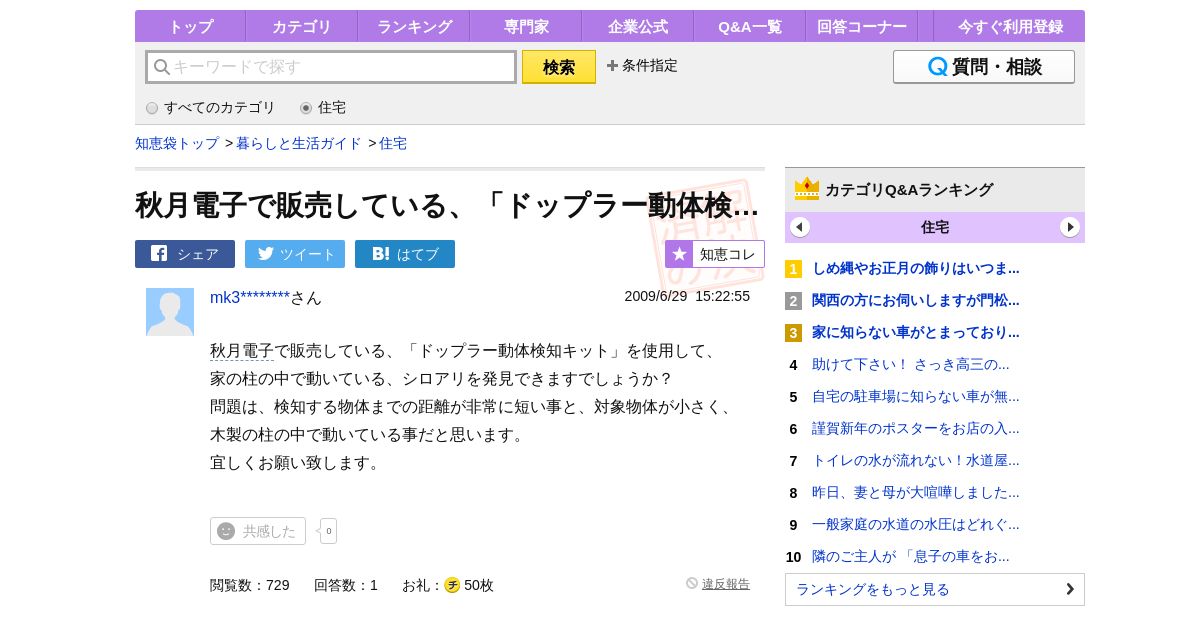The height and width of the screenshot is (630, 1200).
Task: Click the crown icon in ranking header
Action: pos(807,189)
